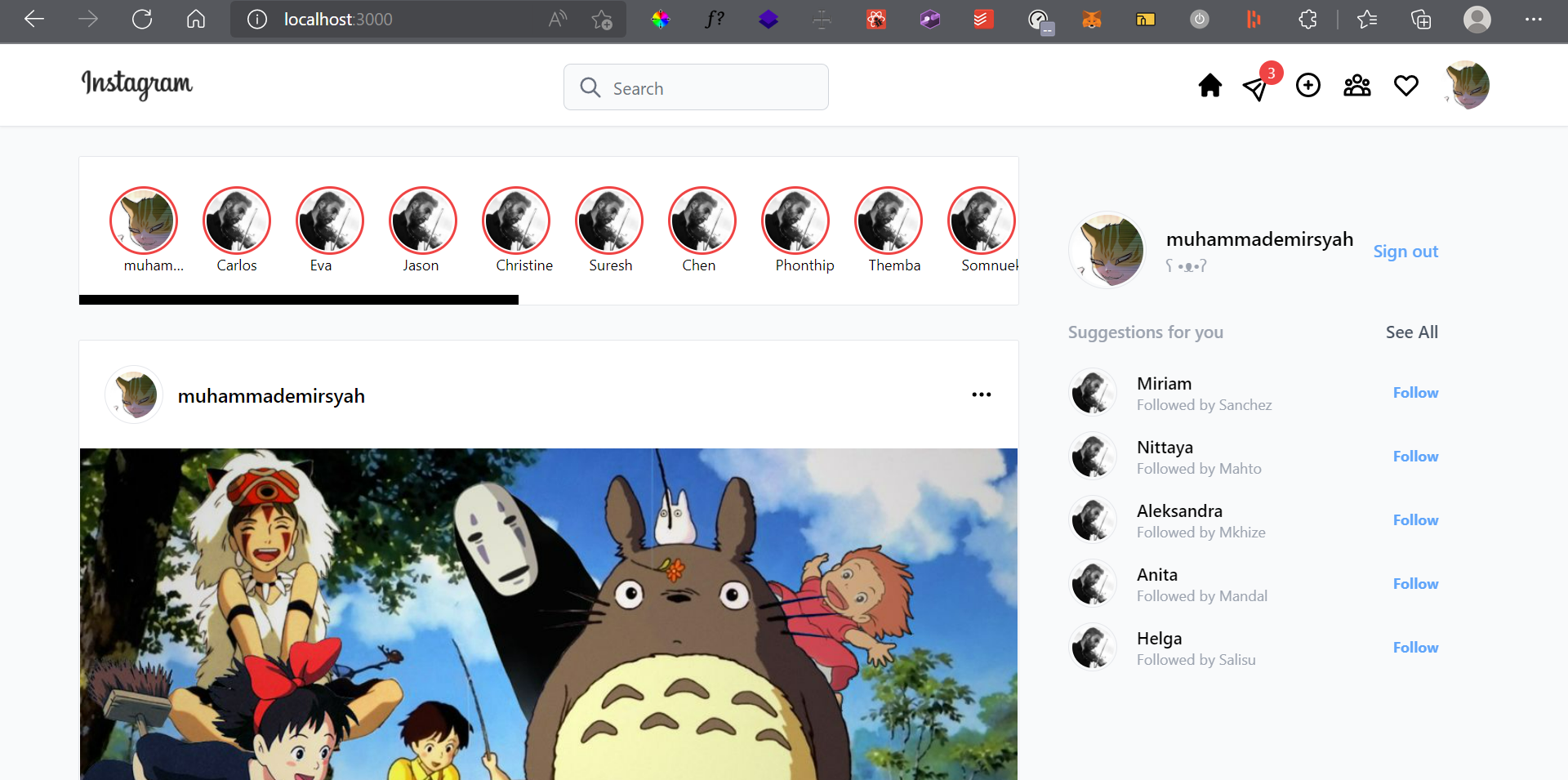Open follower suggestions via the people icon
This screenshot has height=780, width=1568.
[1356, 85]
